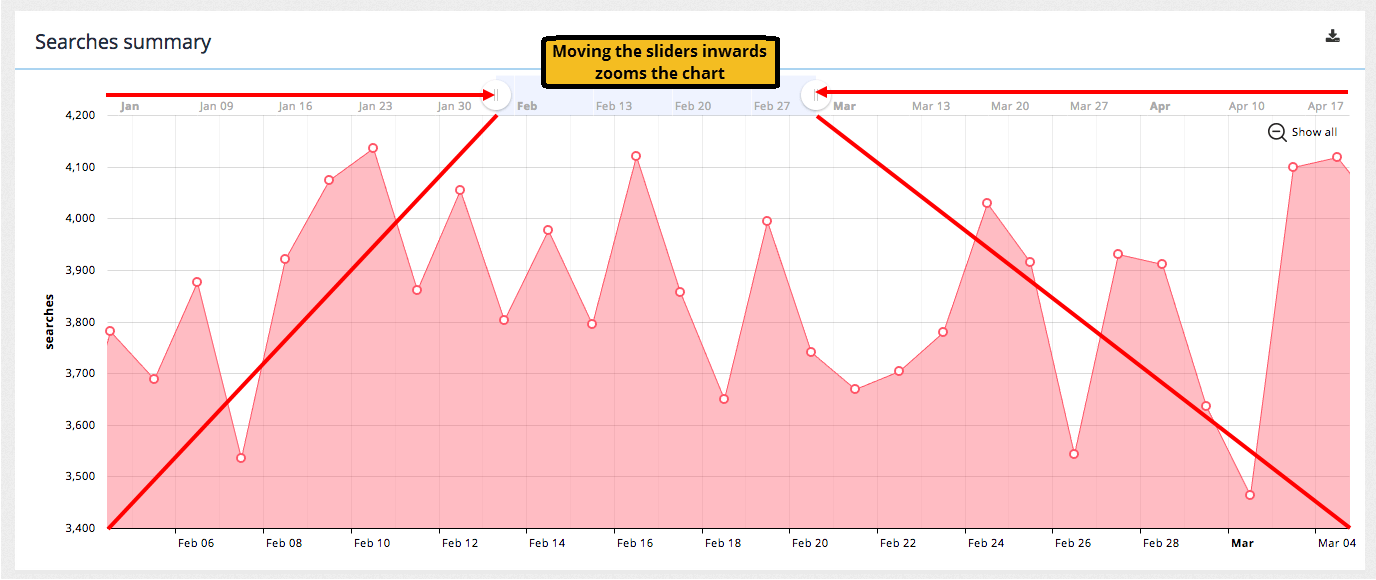Click the first data point on the chart
Screen dimensions: 1376x580
point(110,331)
